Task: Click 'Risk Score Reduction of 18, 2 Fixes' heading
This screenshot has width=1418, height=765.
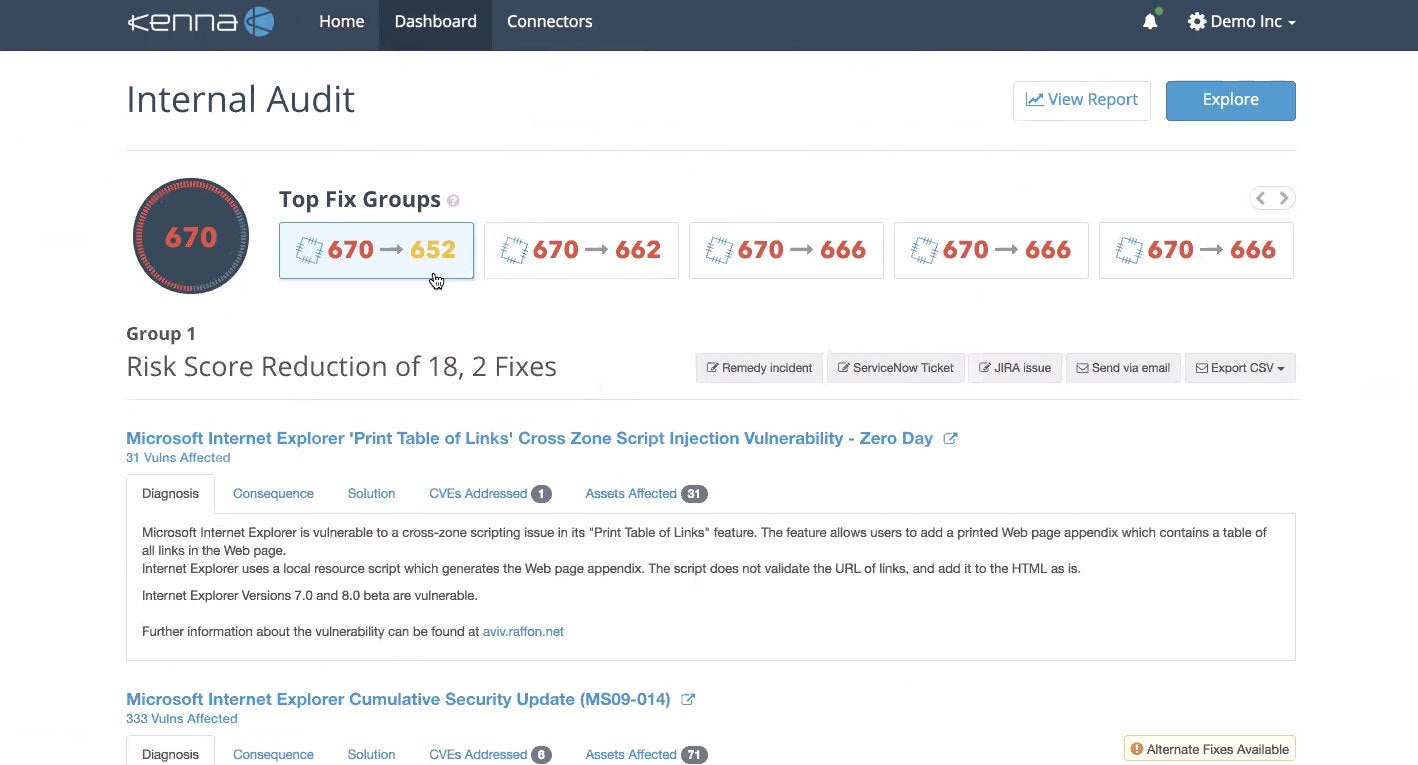Action: click(x=341, y=367)
